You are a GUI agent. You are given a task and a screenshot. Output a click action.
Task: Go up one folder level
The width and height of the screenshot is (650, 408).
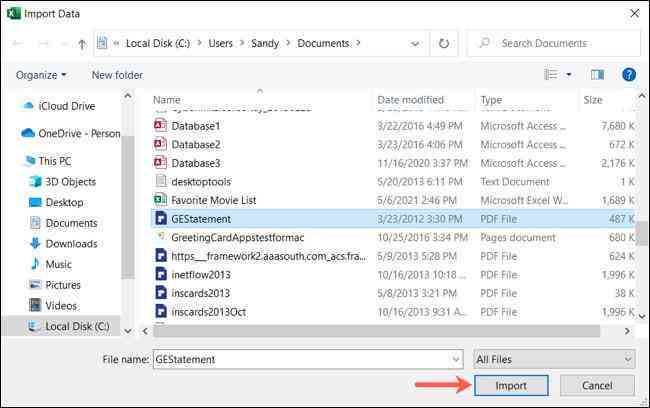82,44
